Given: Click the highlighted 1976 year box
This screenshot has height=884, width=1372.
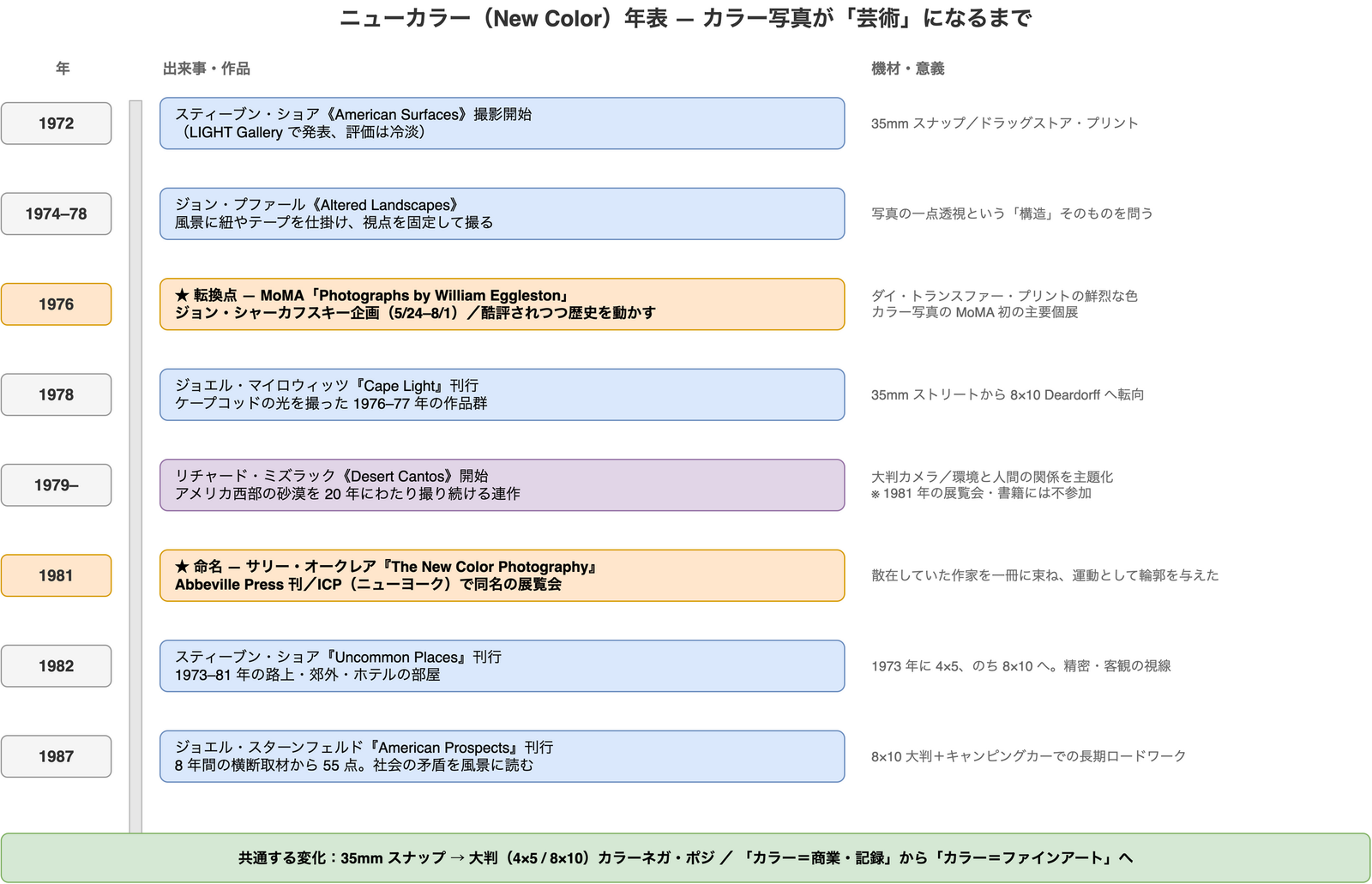Looking at the screenshot, I should 56,304.
